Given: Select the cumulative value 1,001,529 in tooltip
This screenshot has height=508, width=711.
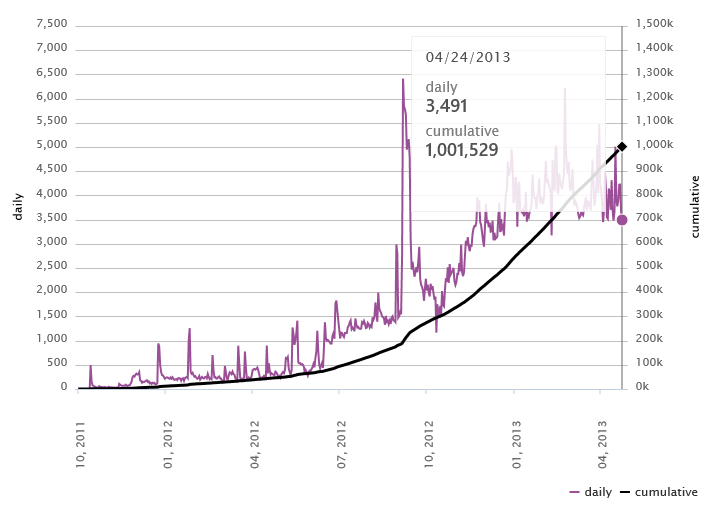Looking at the screenshot, I should pyautogui.click(x=461, y=150).
